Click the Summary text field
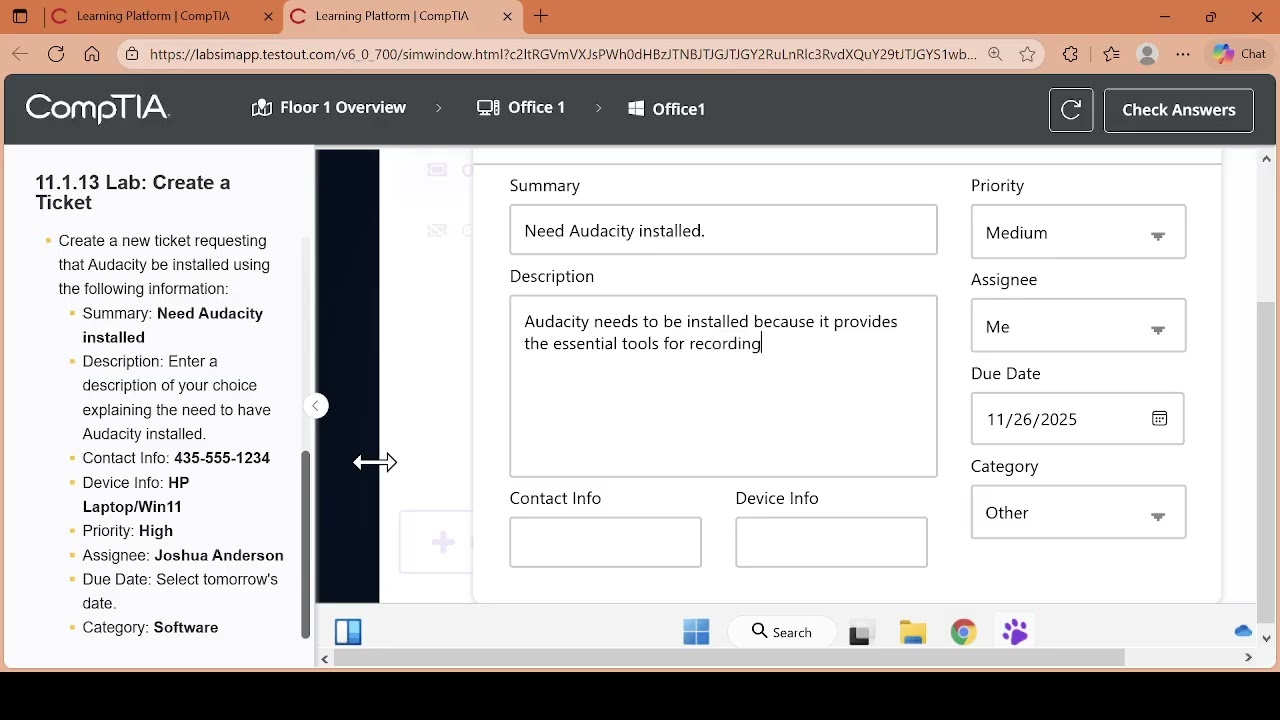This screenshot has width=1280, height=720. point(723,230)
